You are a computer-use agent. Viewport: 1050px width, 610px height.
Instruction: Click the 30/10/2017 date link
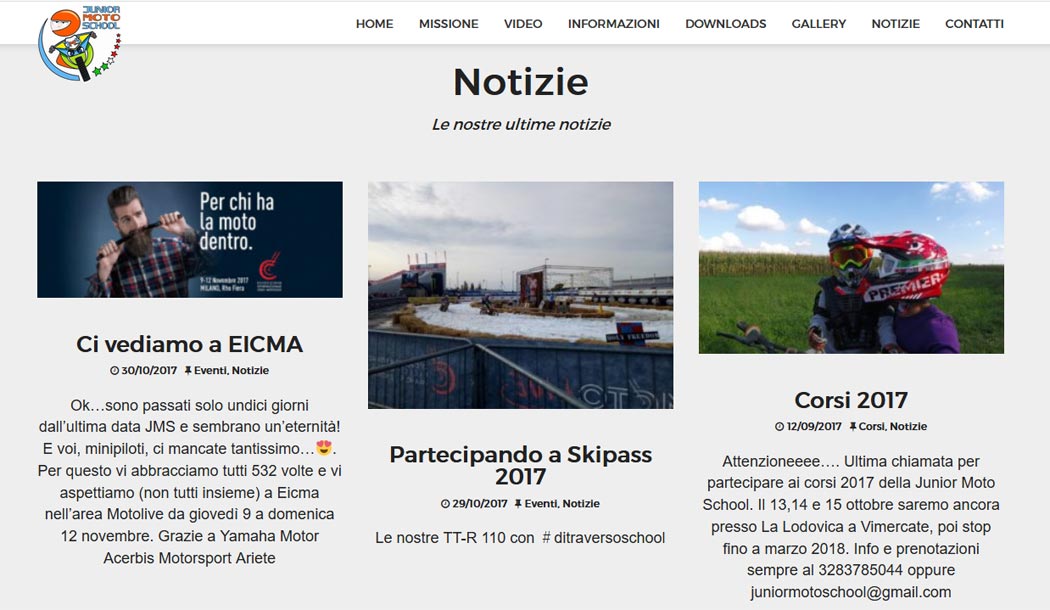click(x=149, y=371)
